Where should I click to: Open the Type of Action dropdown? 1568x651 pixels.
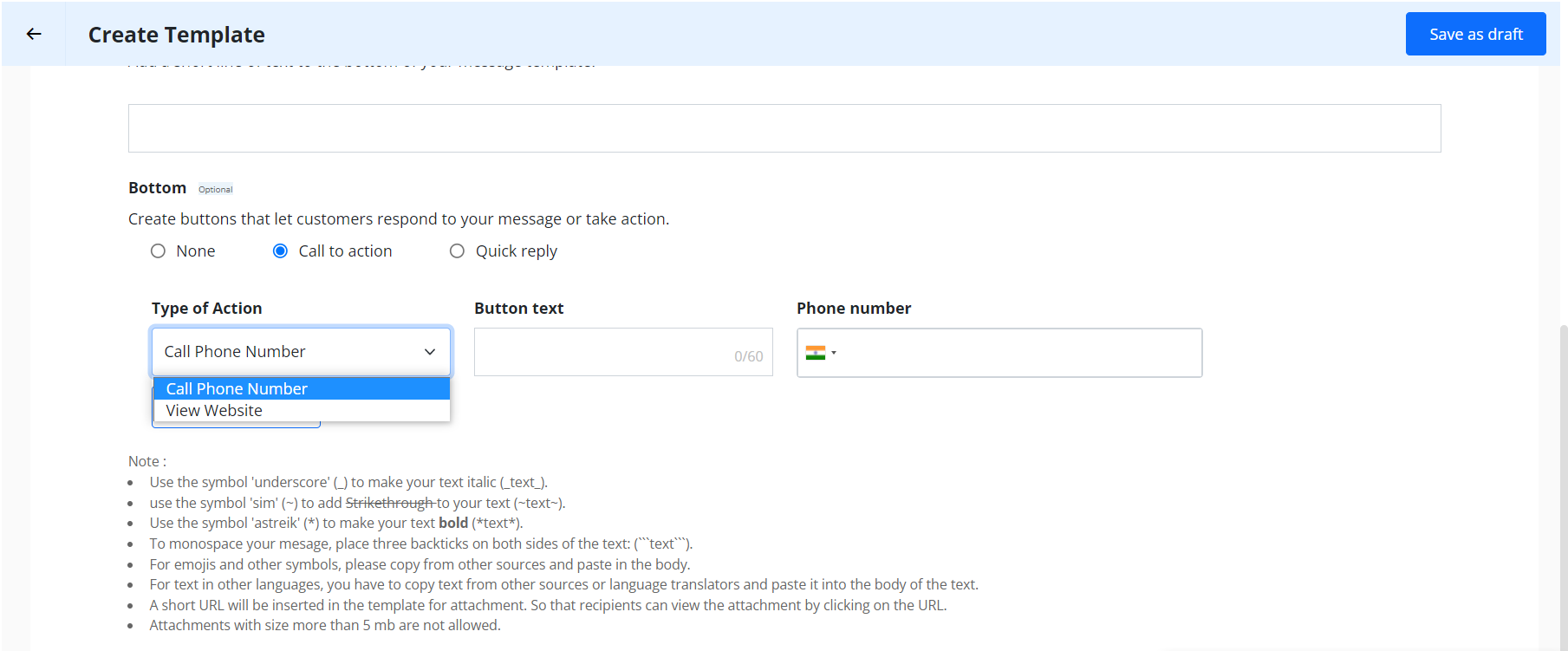(302, 352)
